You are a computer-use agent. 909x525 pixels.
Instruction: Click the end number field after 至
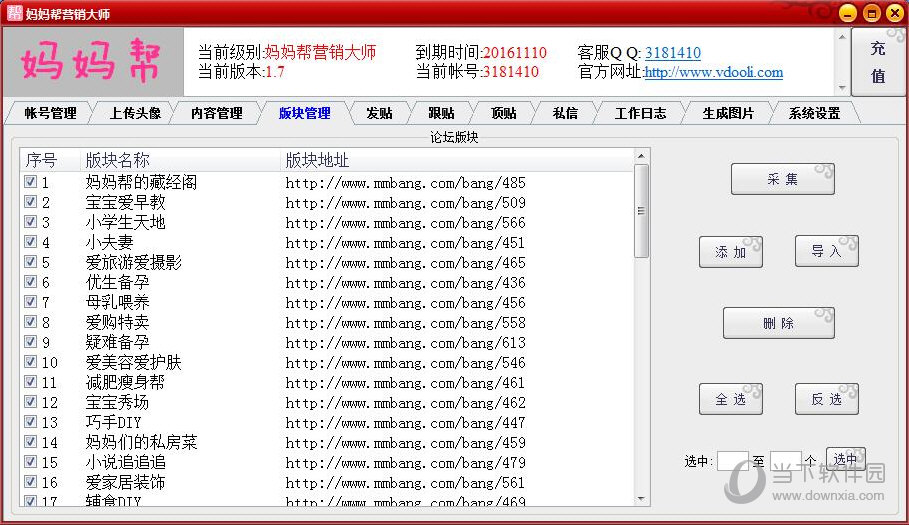click(x=786, y=461)
